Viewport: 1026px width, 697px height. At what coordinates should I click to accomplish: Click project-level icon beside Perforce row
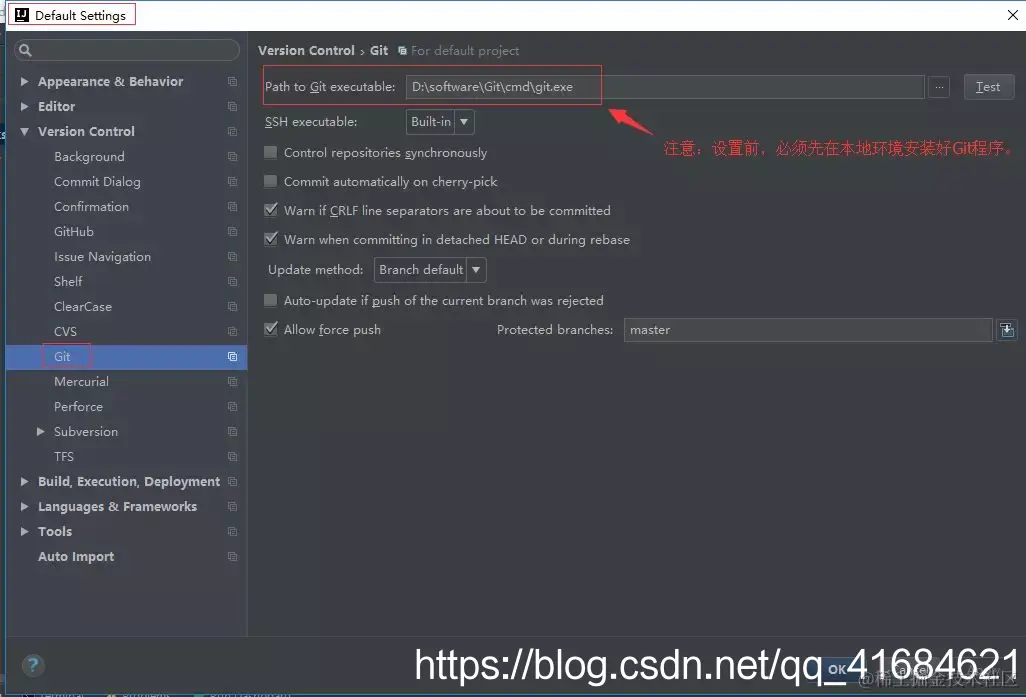[232, 406]
